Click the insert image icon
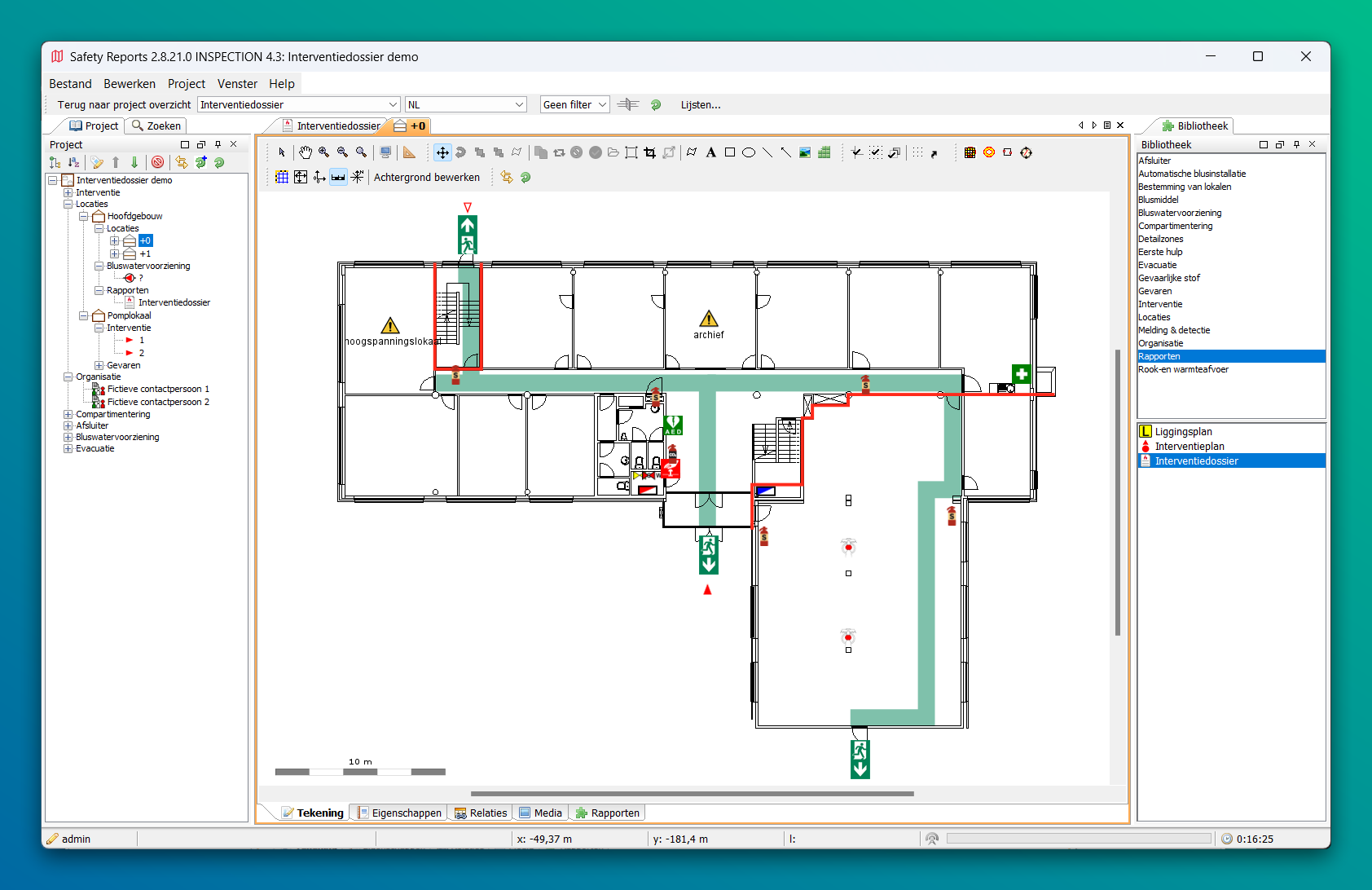 click(x=805, y=152)
